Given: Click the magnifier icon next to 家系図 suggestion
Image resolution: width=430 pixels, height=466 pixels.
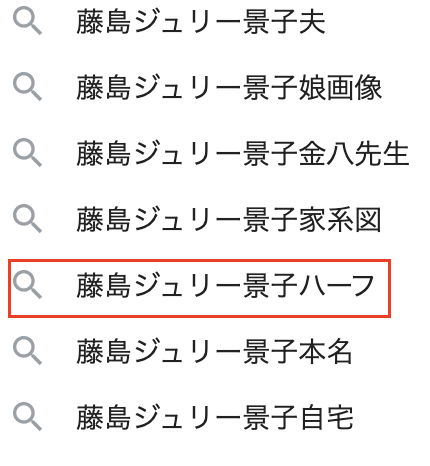Looking at the screenshot, I should click(27, 219).
